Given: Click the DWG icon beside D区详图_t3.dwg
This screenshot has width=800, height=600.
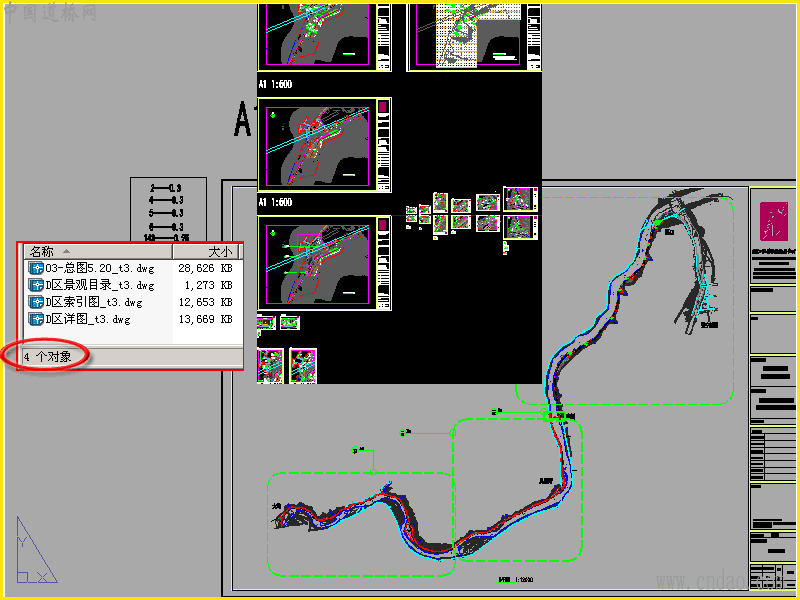Looking at the screenshot, I should 36,319.
